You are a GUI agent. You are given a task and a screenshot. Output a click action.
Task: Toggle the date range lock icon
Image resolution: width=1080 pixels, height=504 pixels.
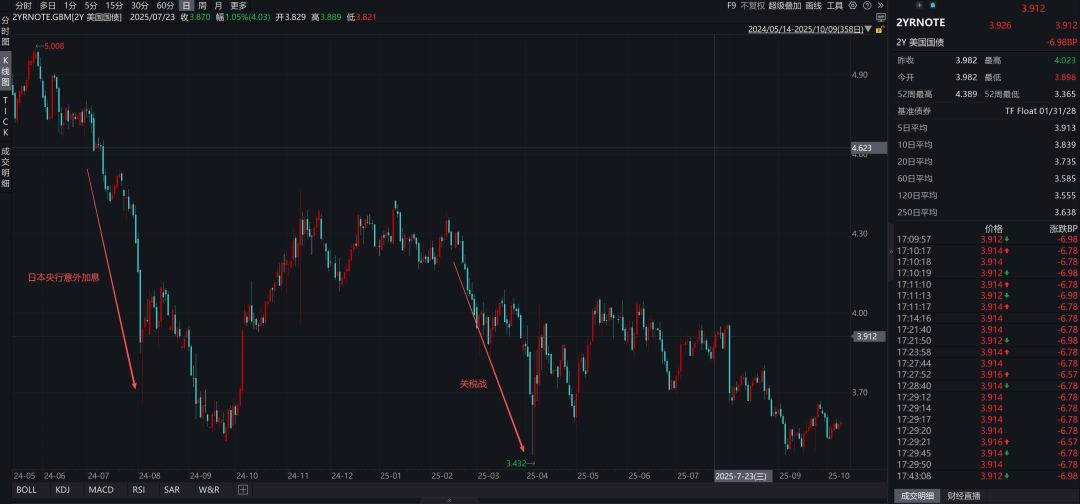878,29
